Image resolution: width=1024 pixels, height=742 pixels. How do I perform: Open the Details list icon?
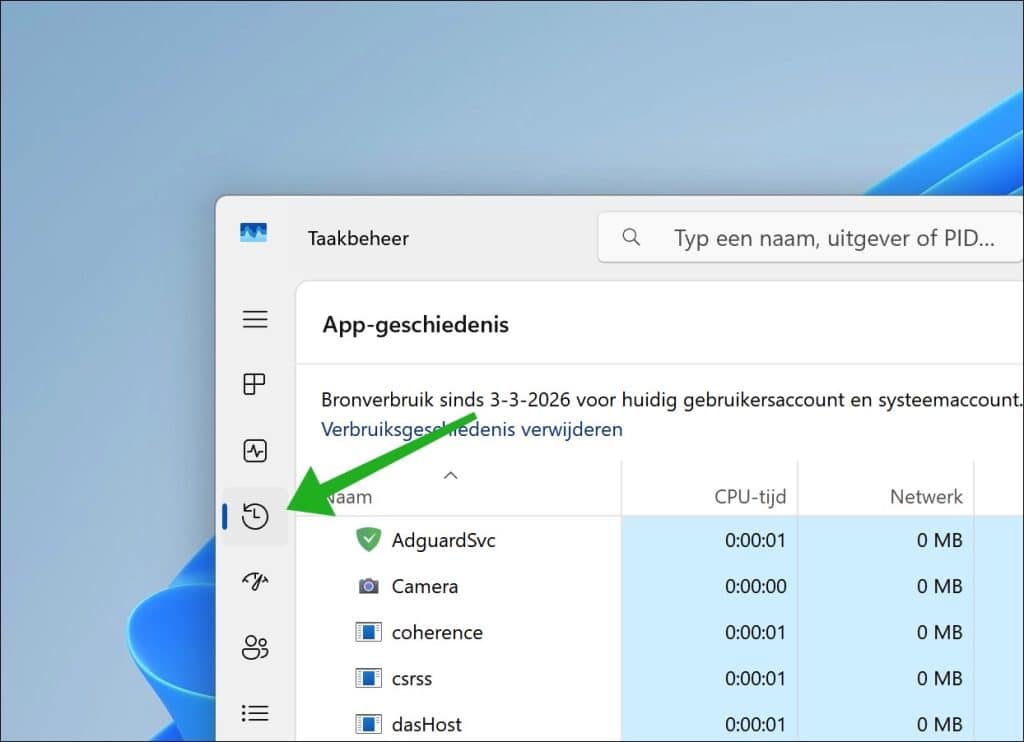click(x=255, y=713)
